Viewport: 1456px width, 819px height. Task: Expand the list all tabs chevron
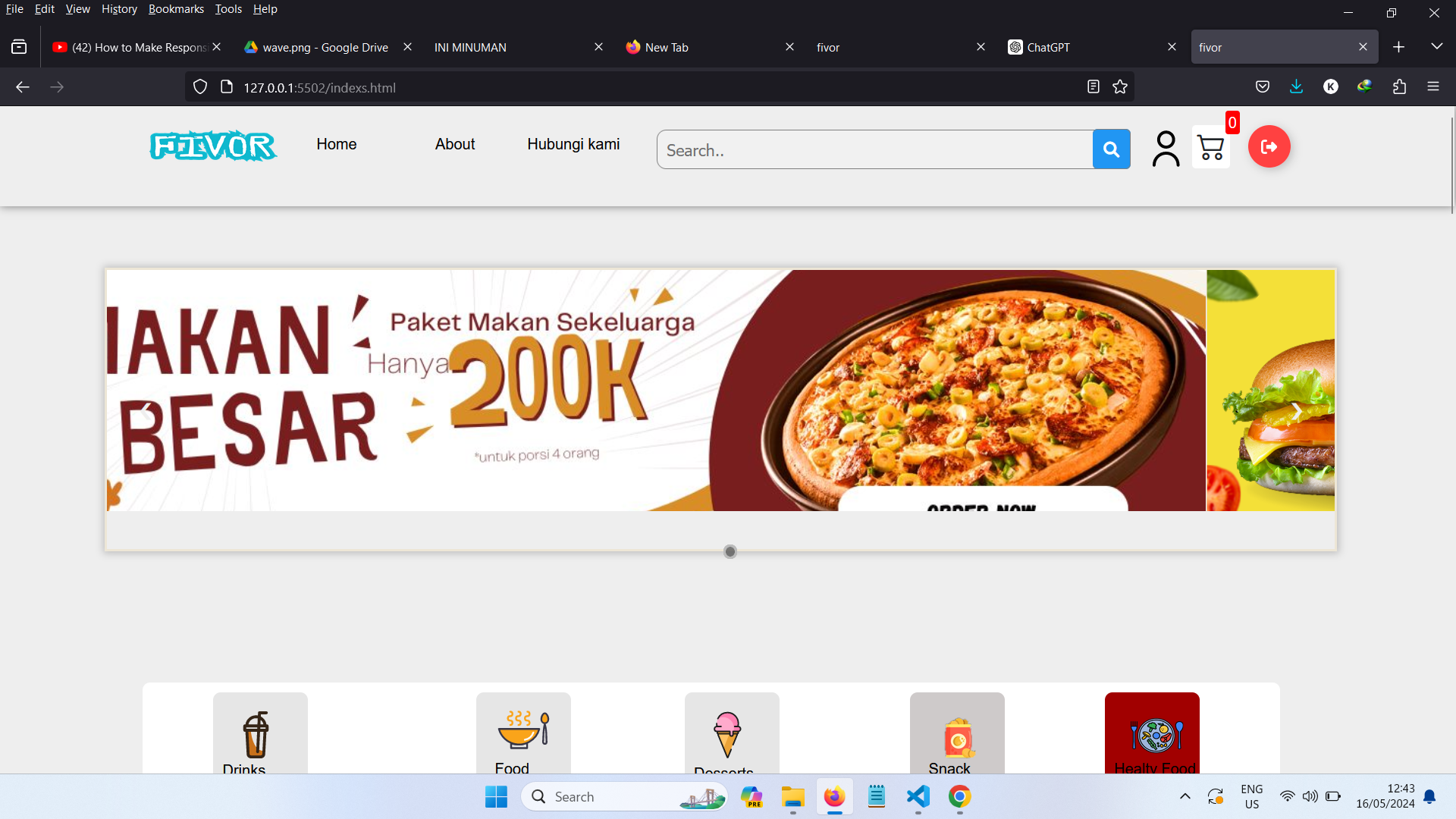click(x=1436, y=47)
